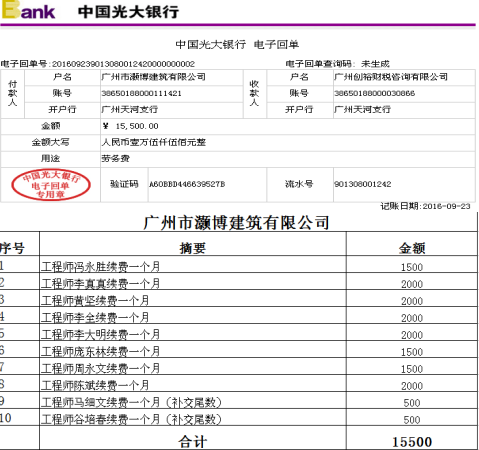Screen dimensions: 479x450
Task: Click serial number 901308001242
Action: (x=363, y=184)
